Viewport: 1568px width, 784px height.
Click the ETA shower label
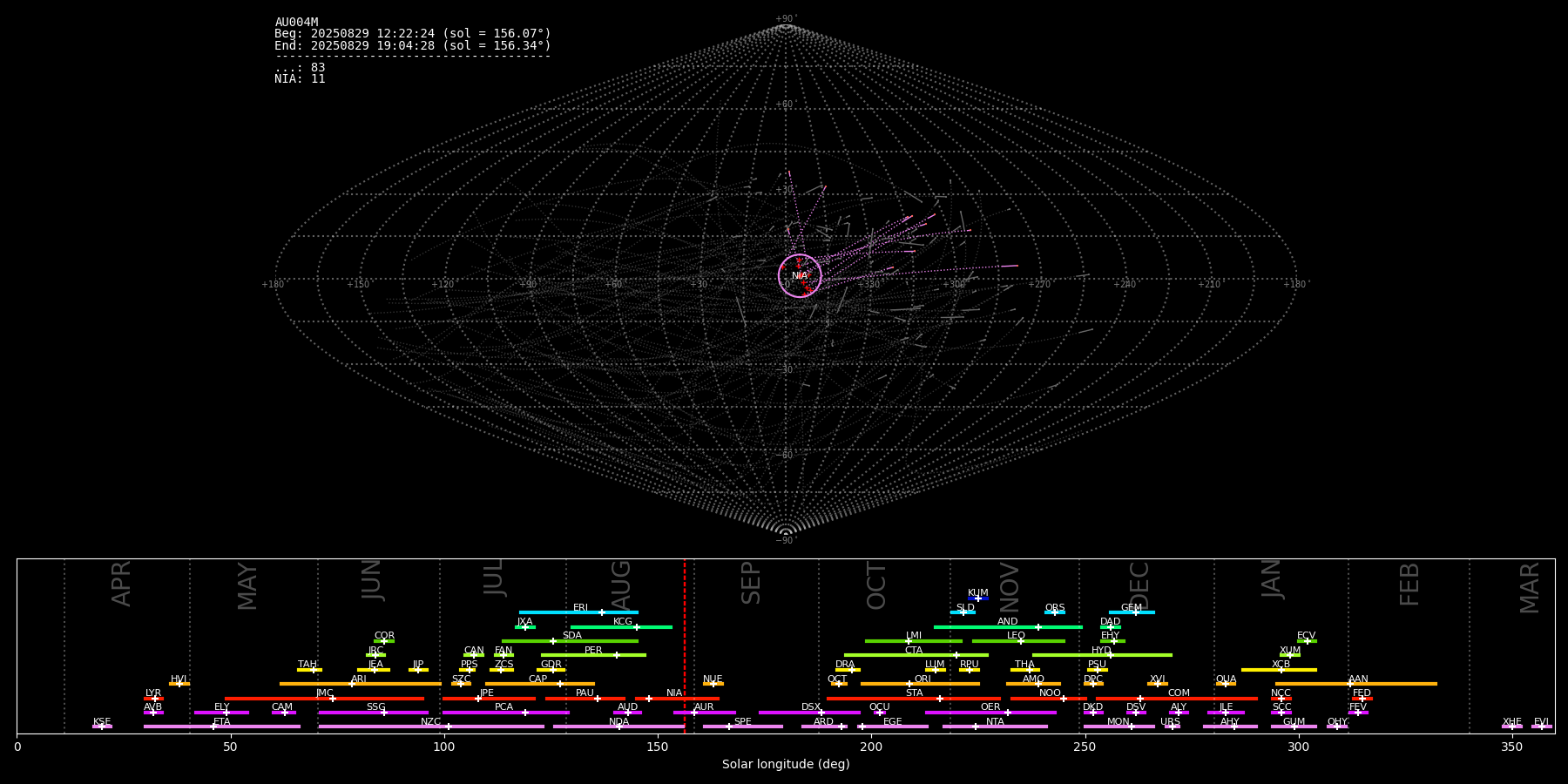coord(222,722)
